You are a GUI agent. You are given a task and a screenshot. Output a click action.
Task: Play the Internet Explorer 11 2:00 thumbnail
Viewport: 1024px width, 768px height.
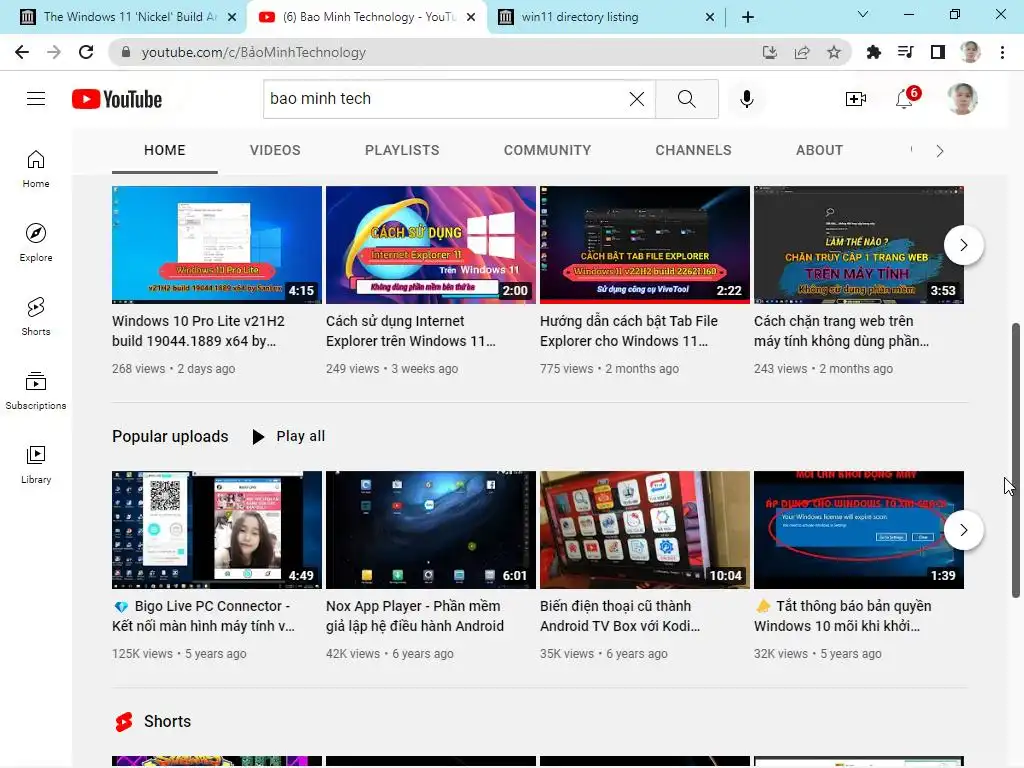[431, 245]
